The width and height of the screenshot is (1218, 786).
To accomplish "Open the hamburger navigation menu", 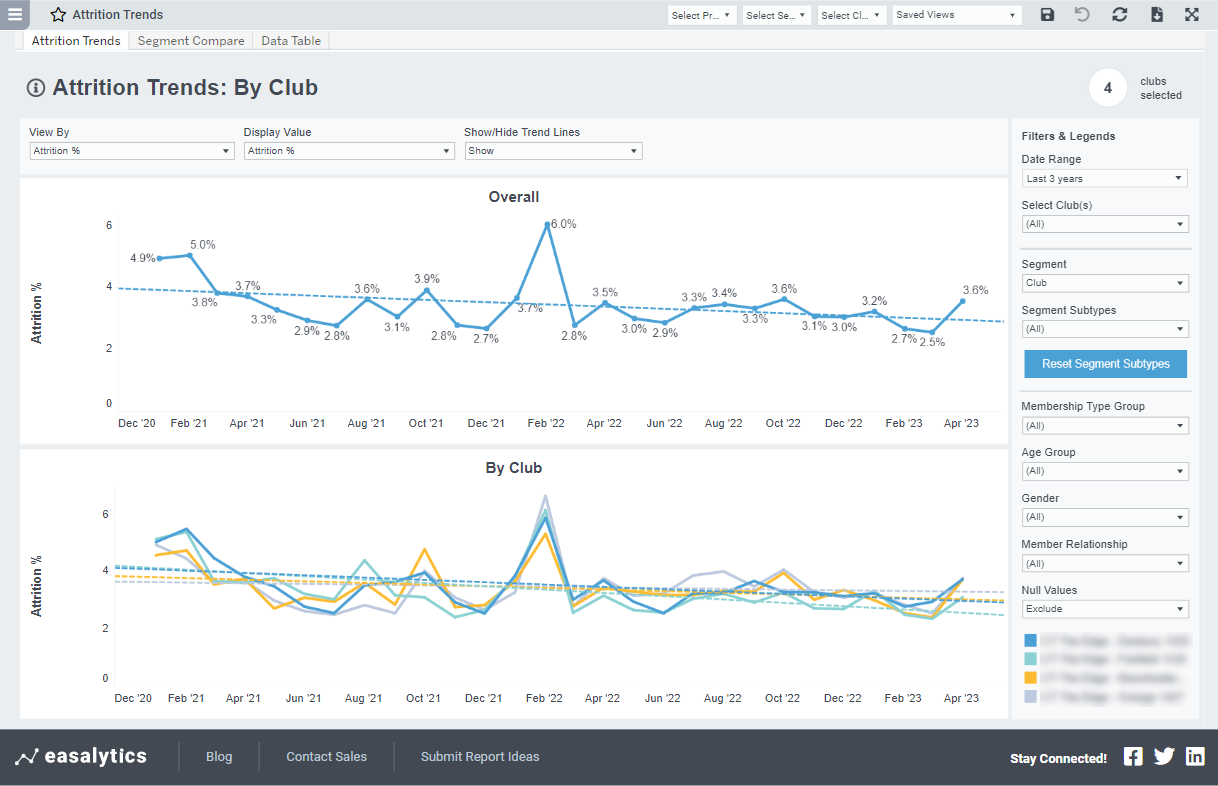I will pos(14,14).
